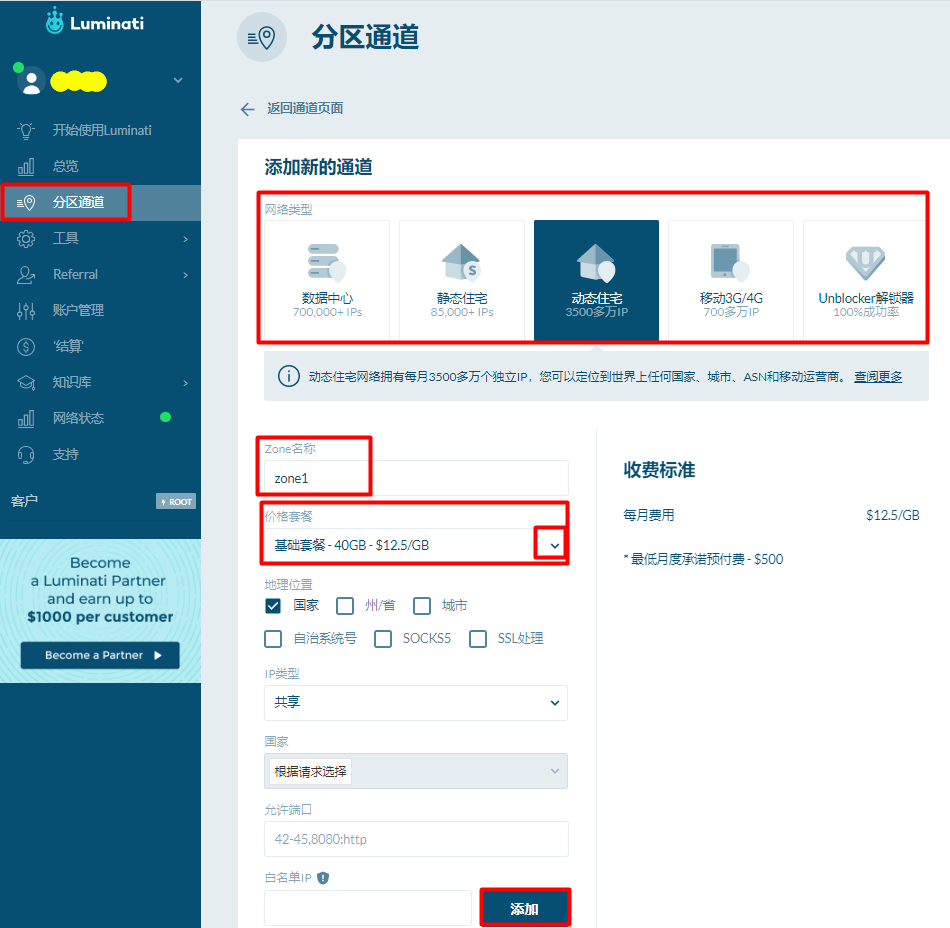This screenshot has width=950, height=928.
Task: Enable the SOCKS5 checkbox
Action: point(383,638)
